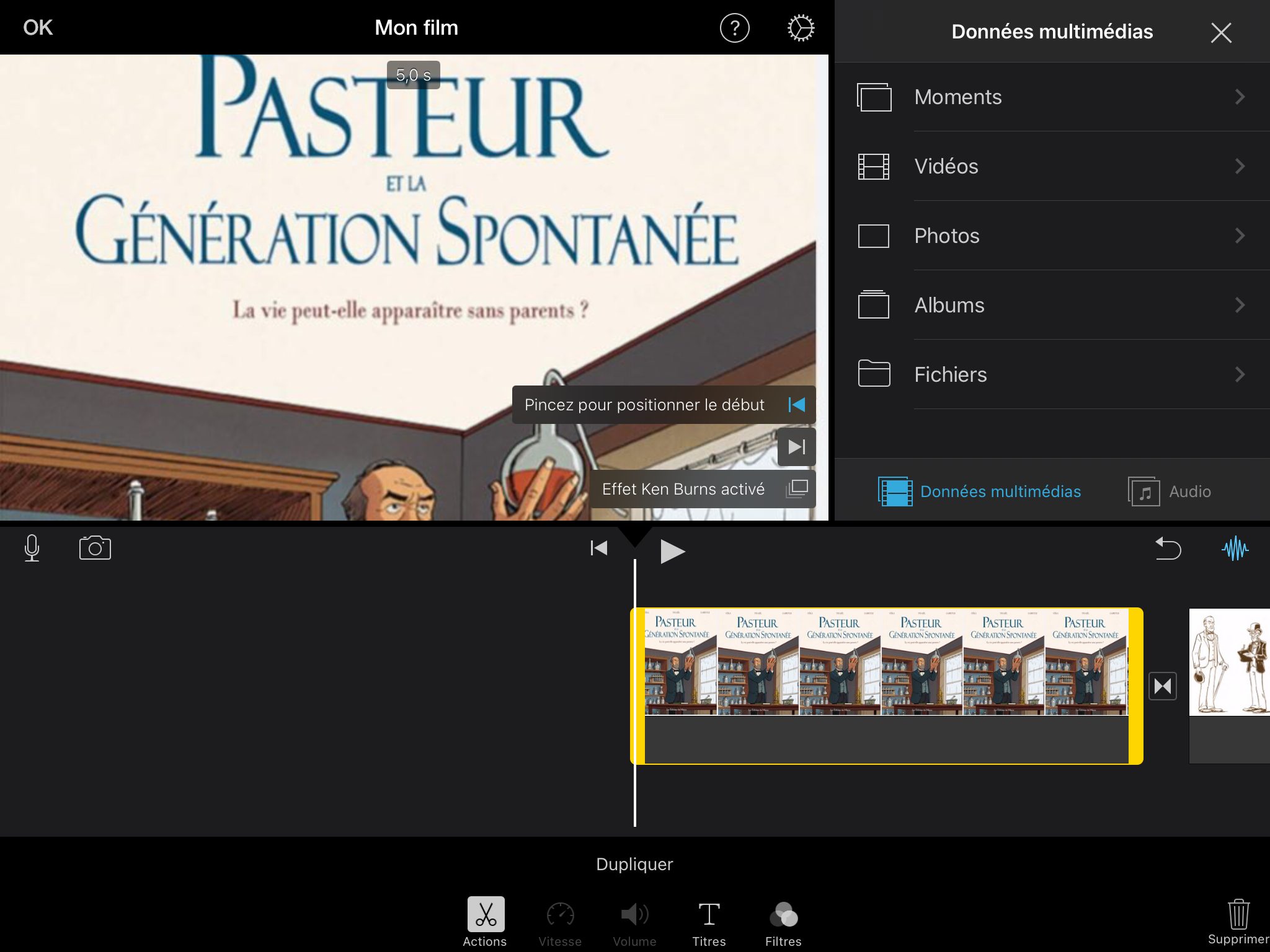Screen dimensions: 1270x952
Task: Click the Moments stack icon
Action: tap(874, 97)
